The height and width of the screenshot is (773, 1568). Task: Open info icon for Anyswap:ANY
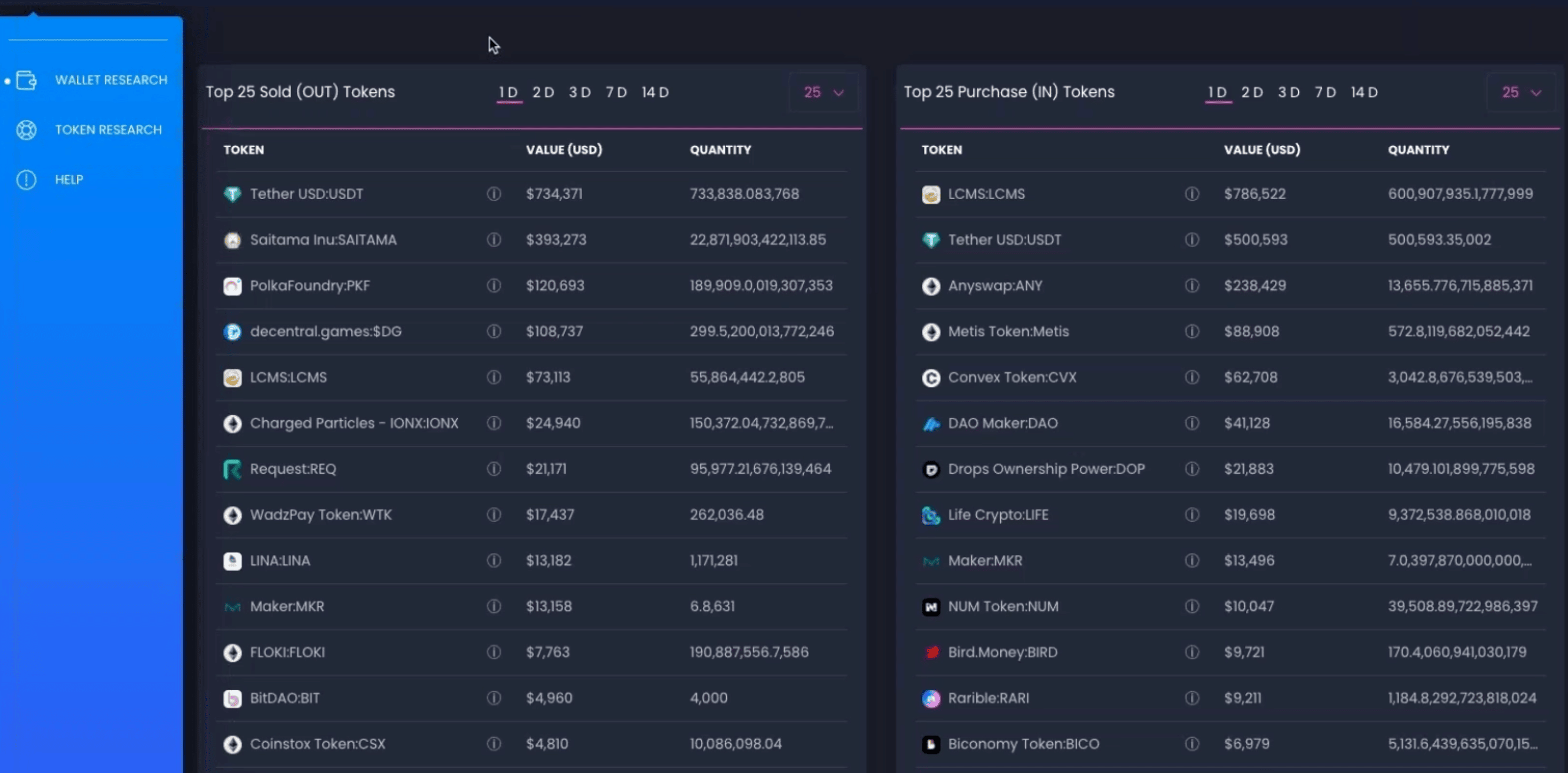pyautogui.click(x=1192, y=286)
